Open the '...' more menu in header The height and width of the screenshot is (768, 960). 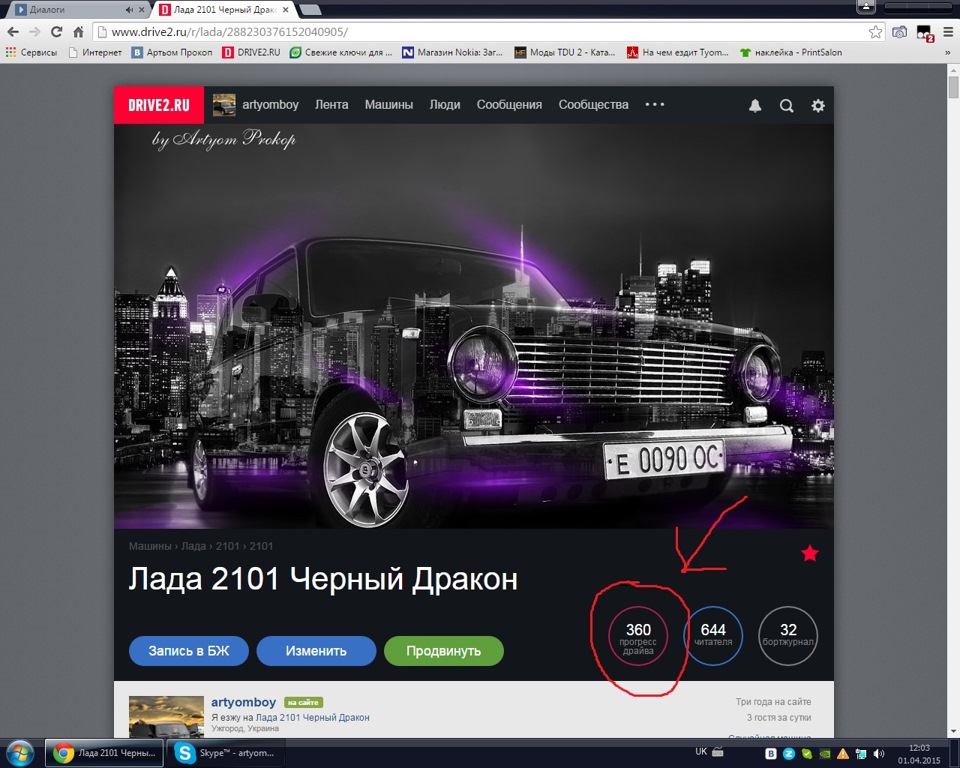click(x=655, y=104)
